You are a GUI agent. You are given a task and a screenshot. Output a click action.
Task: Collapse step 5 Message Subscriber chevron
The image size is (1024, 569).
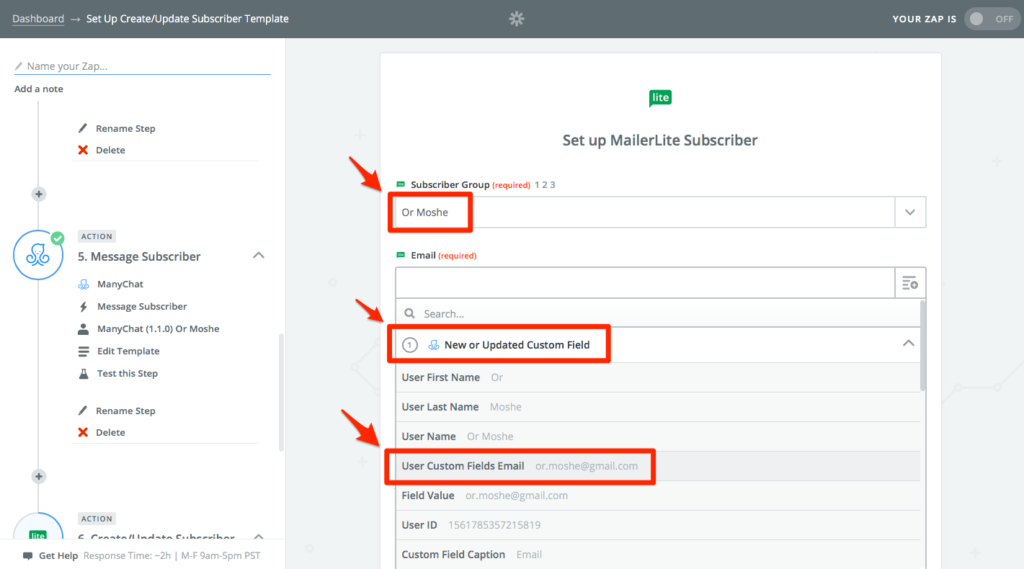[x=259, y=255]
